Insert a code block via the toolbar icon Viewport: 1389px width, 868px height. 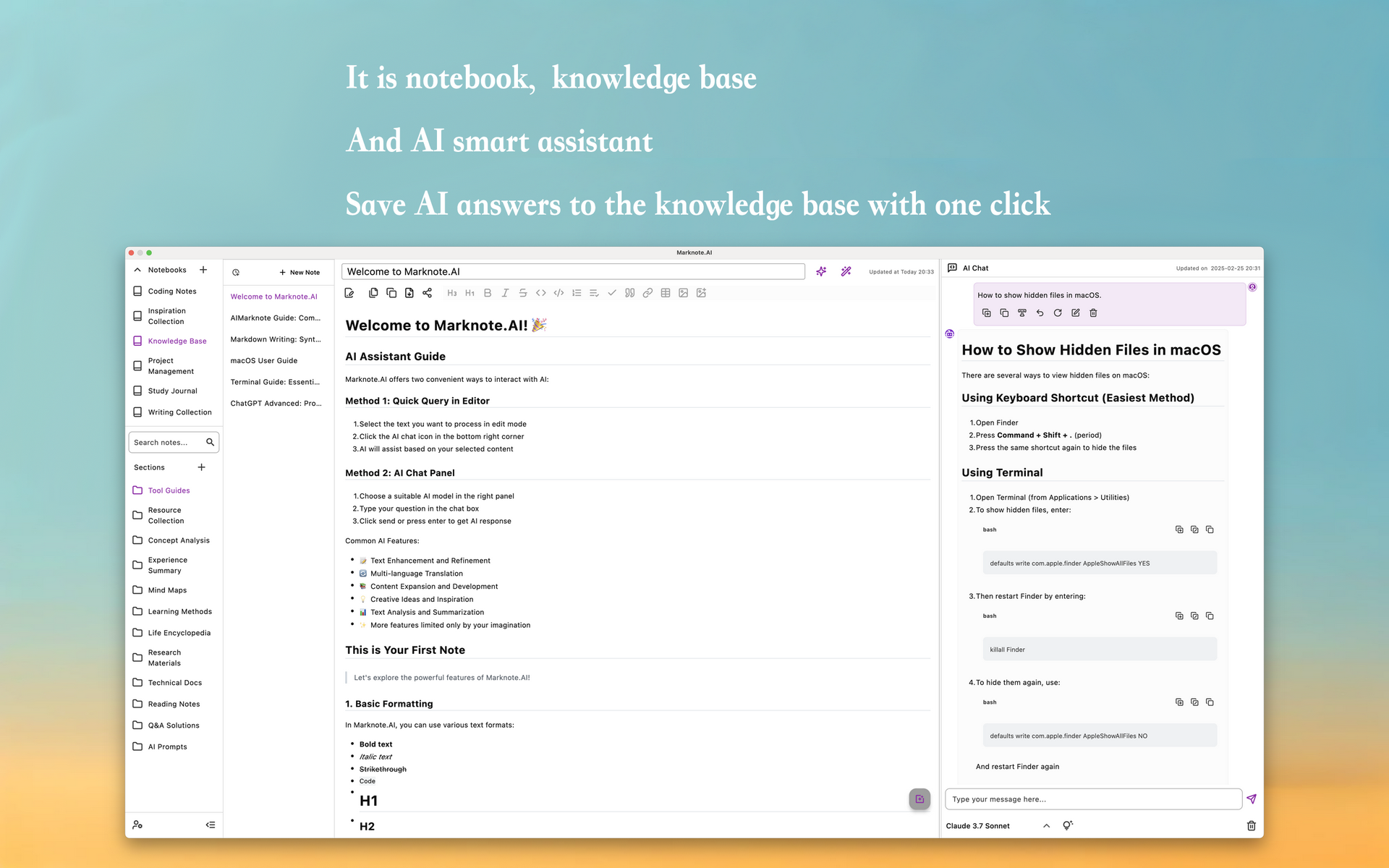pyautogui.click(x=558, y=293)
